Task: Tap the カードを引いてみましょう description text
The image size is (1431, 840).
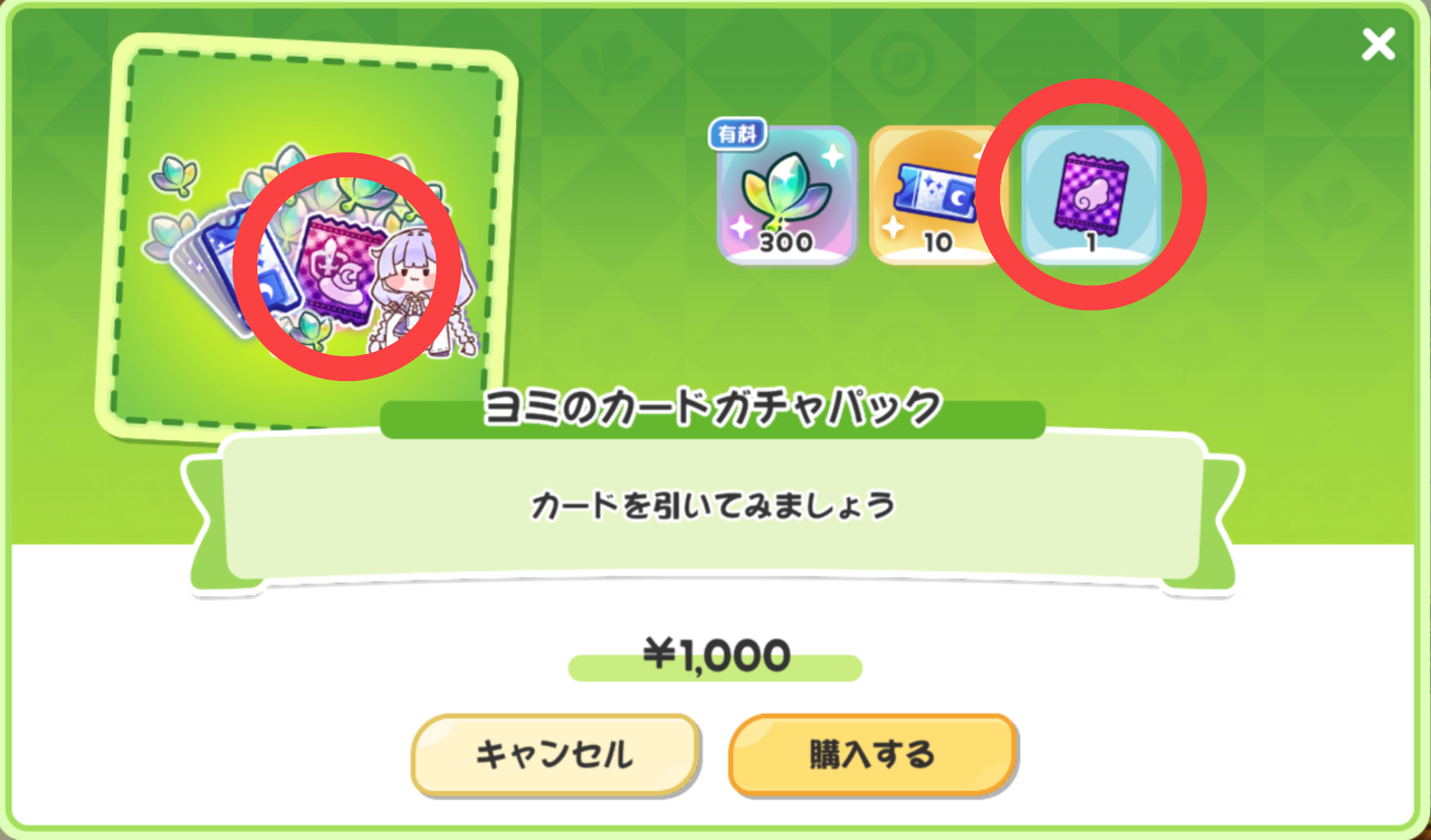Action: click(x=712, y=506)
